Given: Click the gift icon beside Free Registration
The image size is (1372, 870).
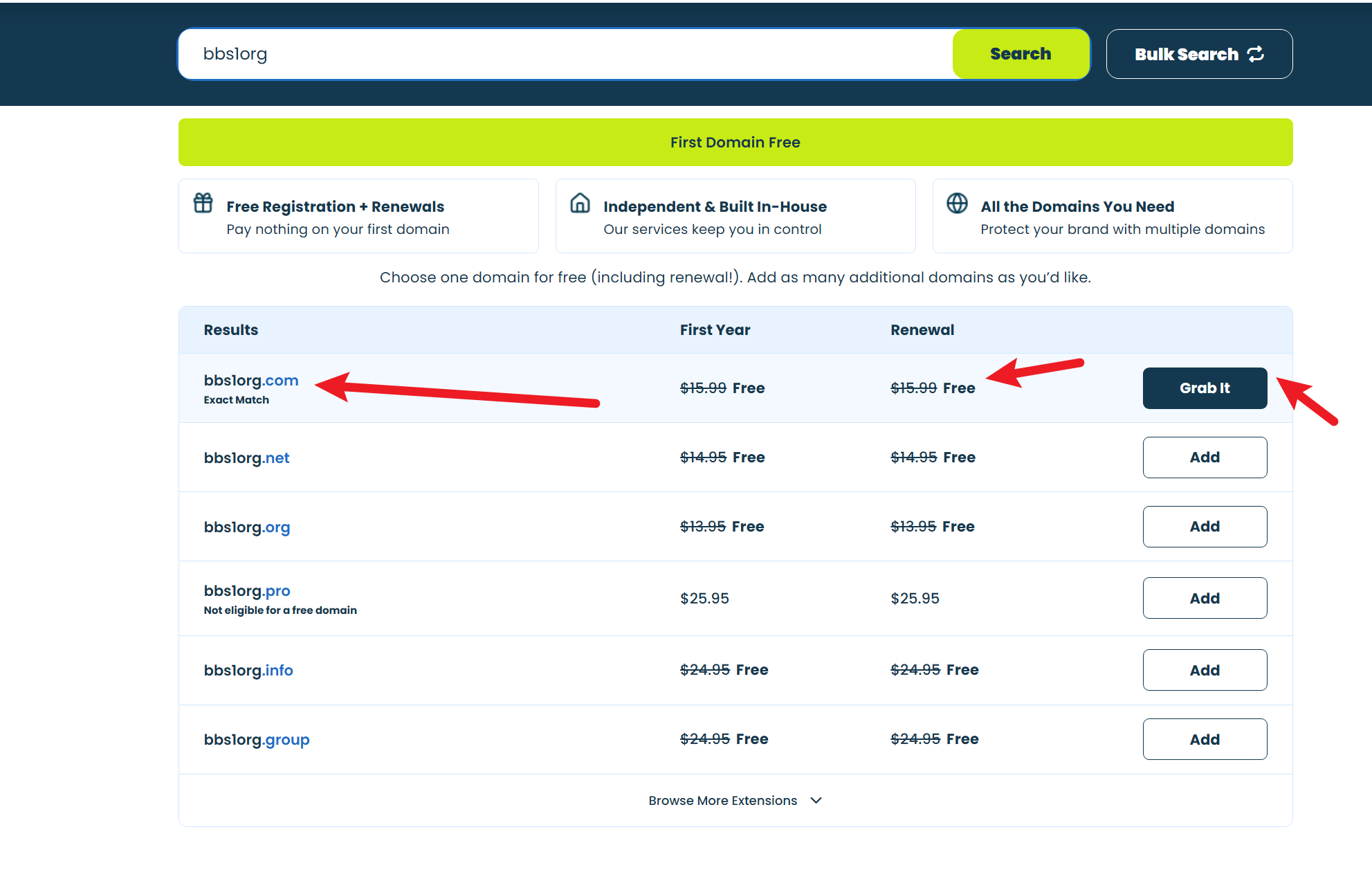Looking at the screenshot, I should tap(203, 203).
